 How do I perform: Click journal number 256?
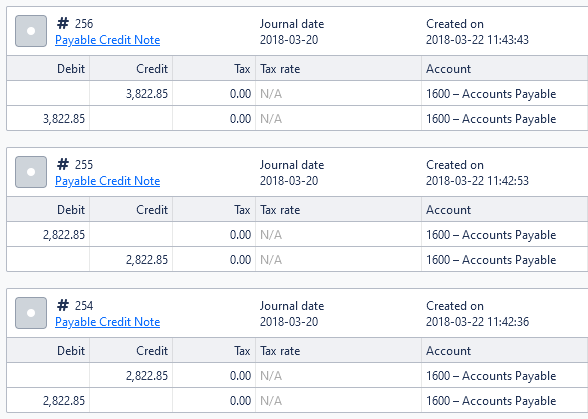click(x=84, y=24)
